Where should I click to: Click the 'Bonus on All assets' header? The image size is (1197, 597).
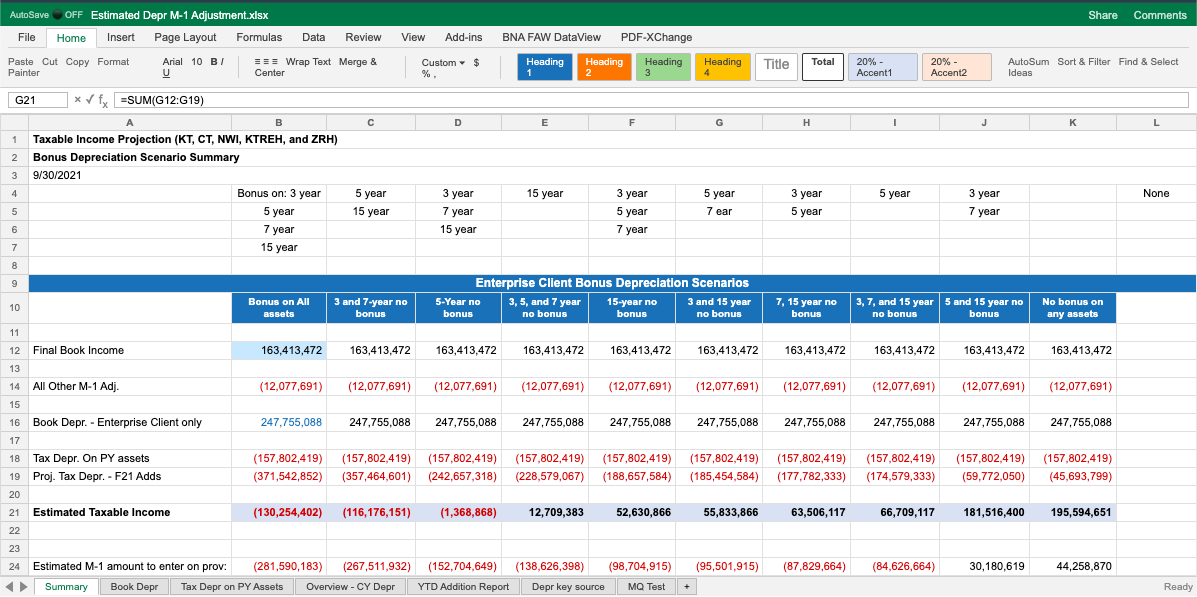pyautogui.click(x=279, y=308)
